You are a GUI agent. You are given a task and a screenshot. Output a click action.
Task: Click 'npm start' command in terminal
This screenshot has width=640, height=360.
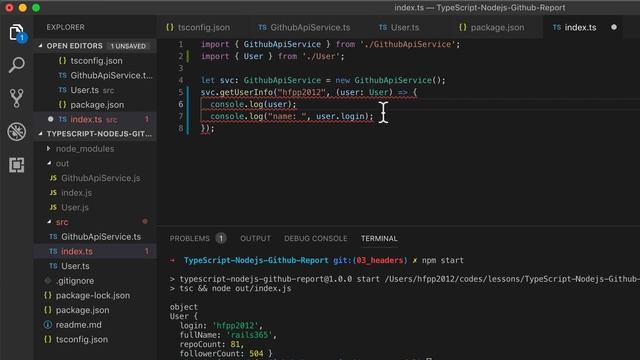(x=443, y=260)
